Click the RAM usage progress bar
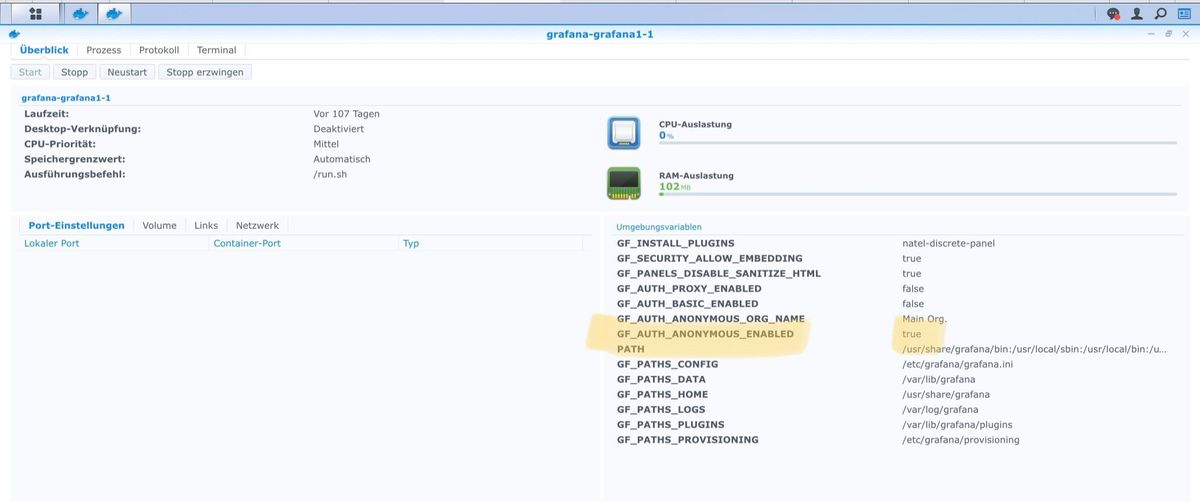 coord(916,194)
